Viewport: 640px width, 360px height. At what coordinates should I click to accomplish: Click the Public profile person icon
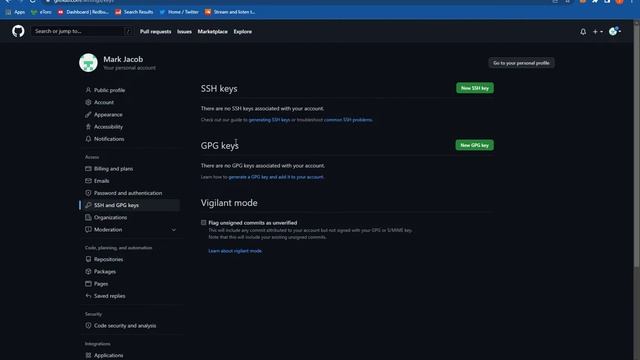(88, 90)
